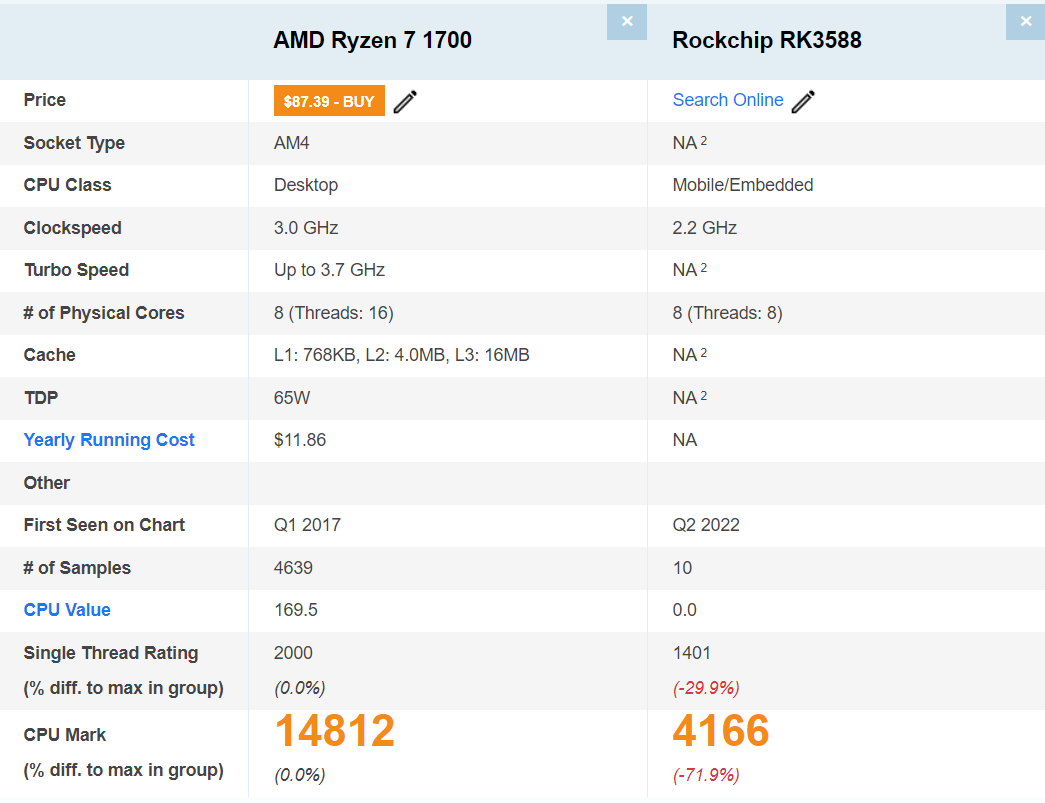Click the # of Physical Cores label
Viewport: 1045px width, 803px height.
[x=104, y=313]
